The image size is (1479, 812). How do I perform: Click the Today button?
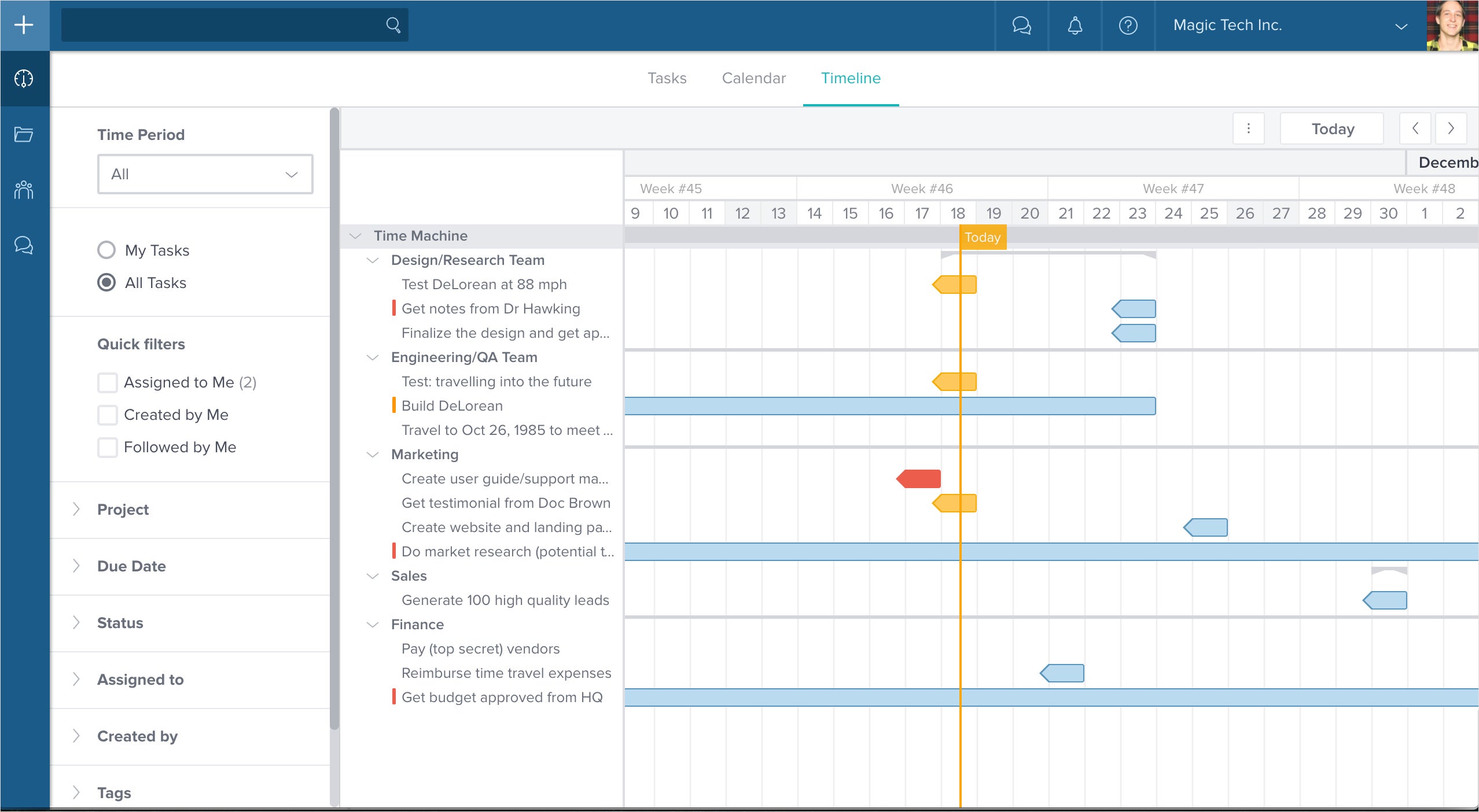click(x=1332, y=128)
